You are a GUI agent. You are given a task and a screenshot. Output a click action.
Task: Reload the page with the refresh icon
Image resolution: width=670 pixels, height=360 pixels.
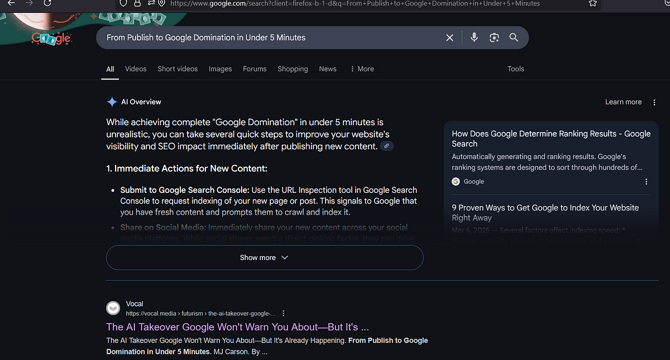47,3
